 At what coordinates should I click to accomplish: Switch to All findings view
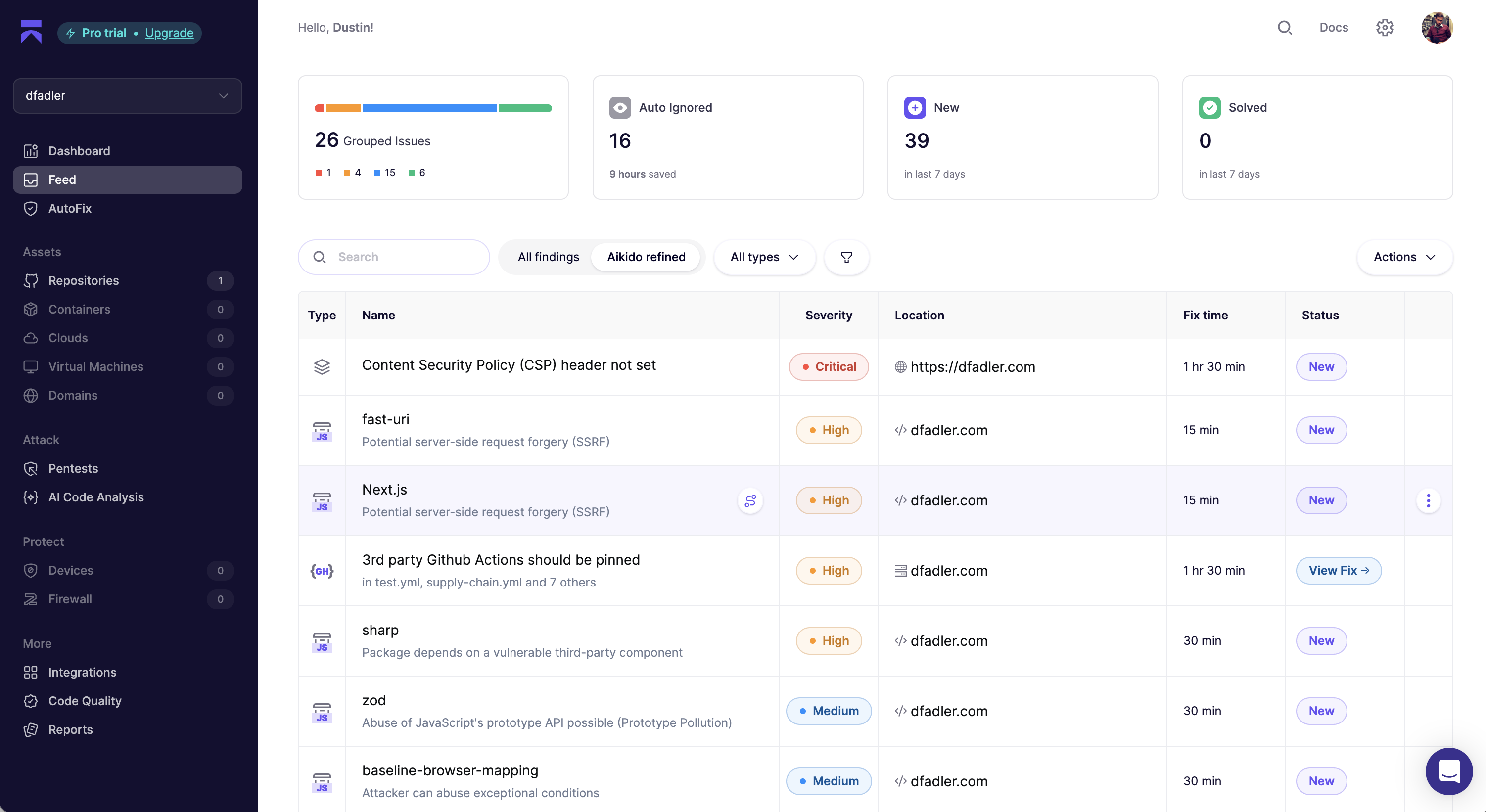548,257
